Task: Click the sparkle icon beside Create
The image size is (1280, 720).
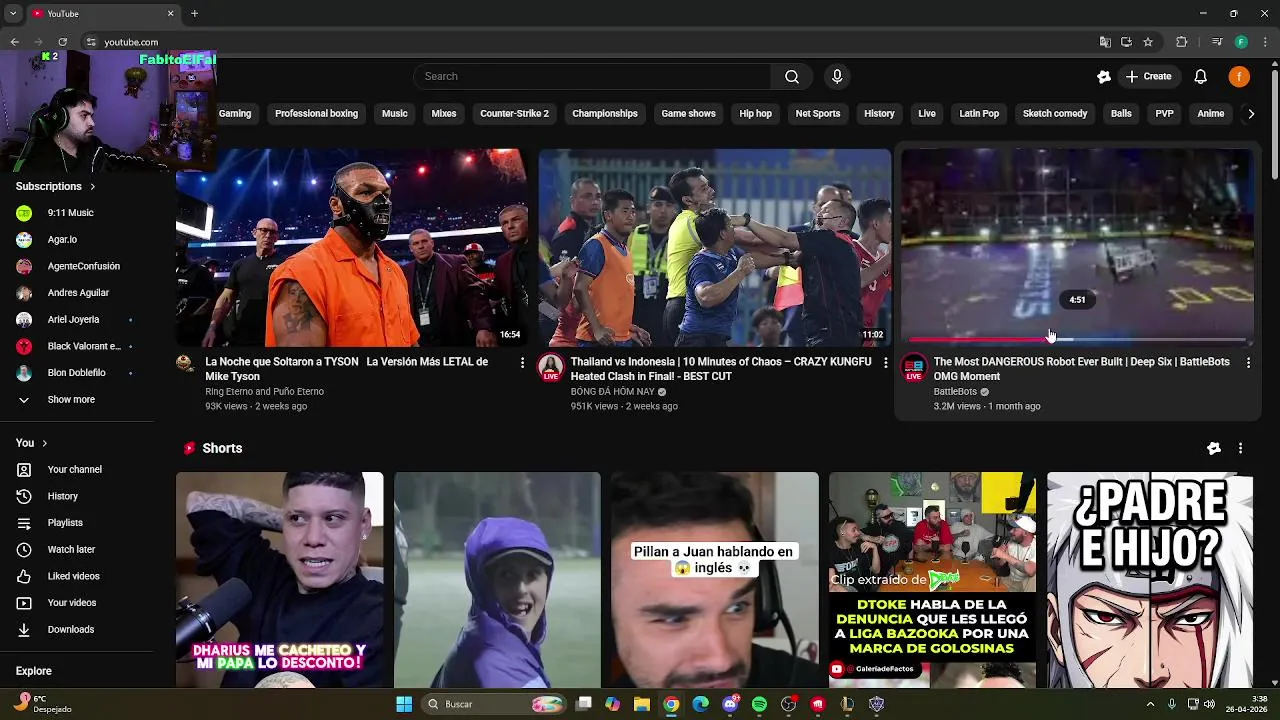Action: coord(1104,77)
